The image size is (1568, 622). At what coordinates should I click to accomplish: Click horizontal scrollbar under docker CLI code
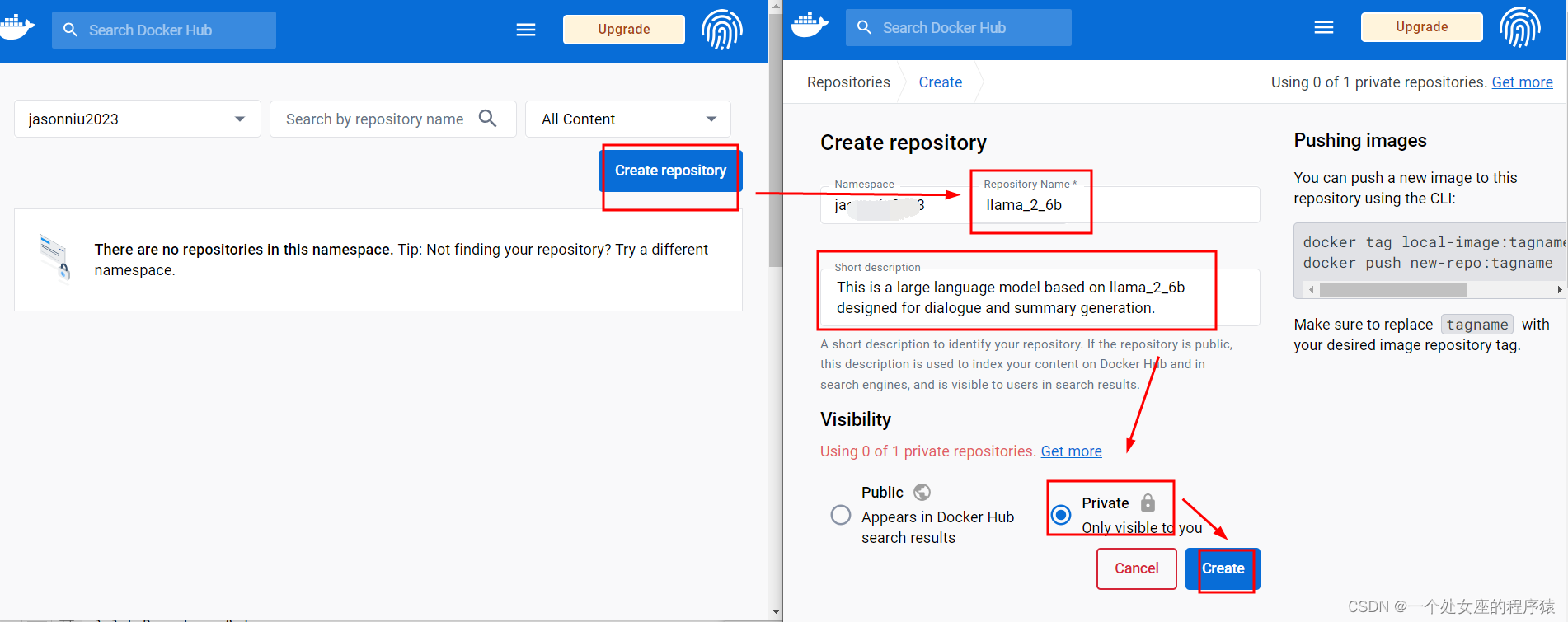point(1392,289)
